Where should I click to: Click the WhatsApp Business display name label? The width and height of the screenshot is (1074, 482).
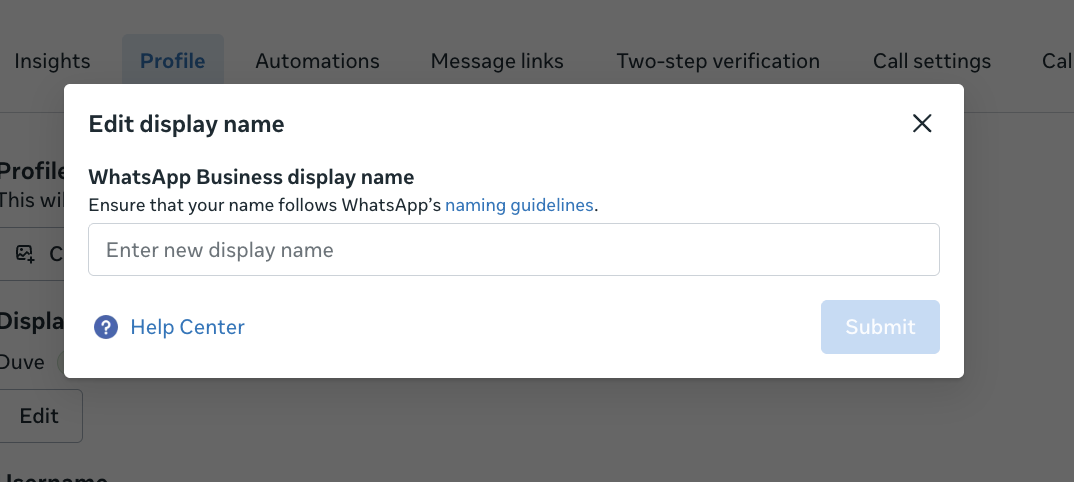(251, 177)
